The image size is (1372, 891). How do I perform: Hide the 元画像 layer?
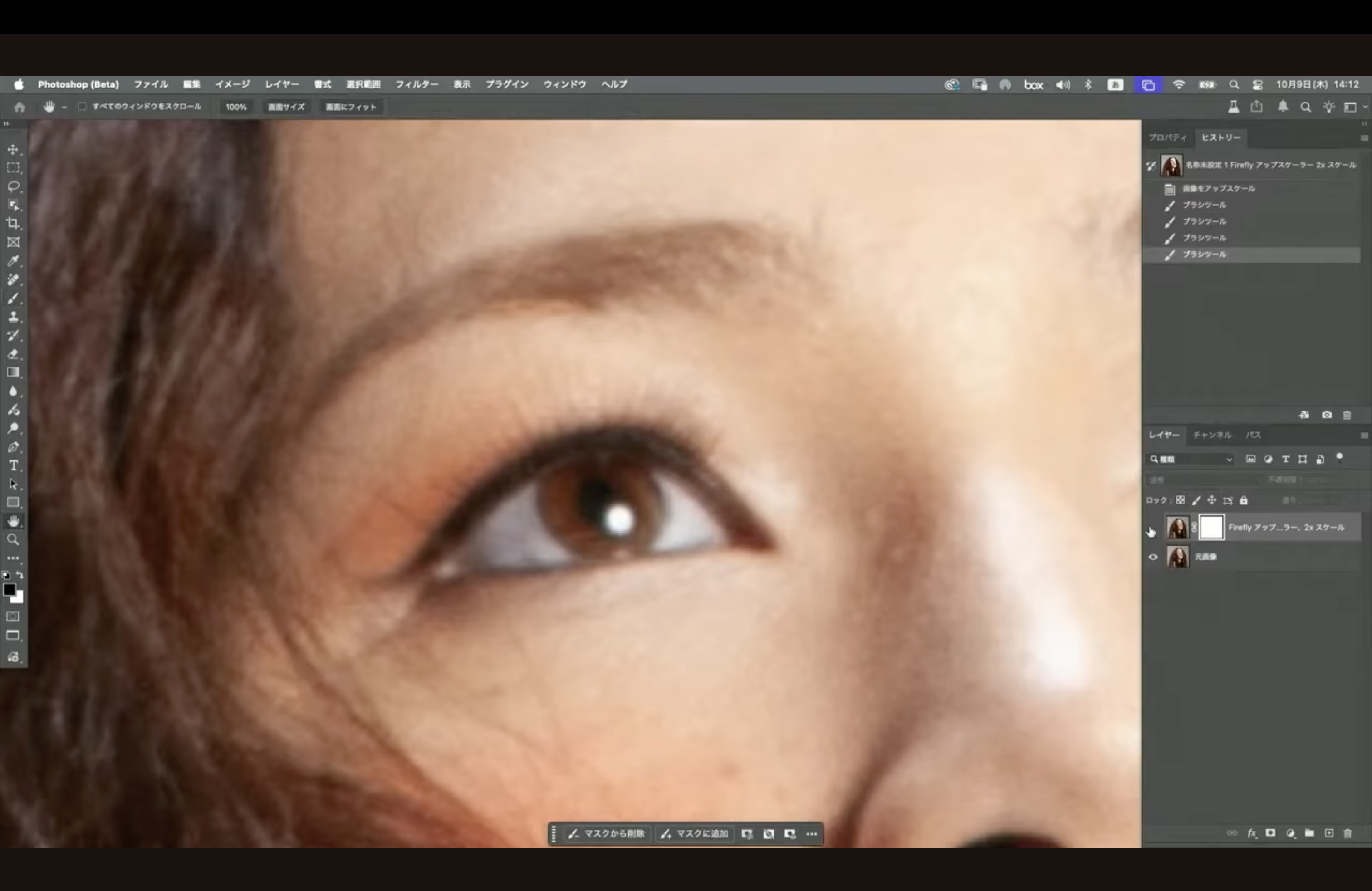[x=1153, y=557]
